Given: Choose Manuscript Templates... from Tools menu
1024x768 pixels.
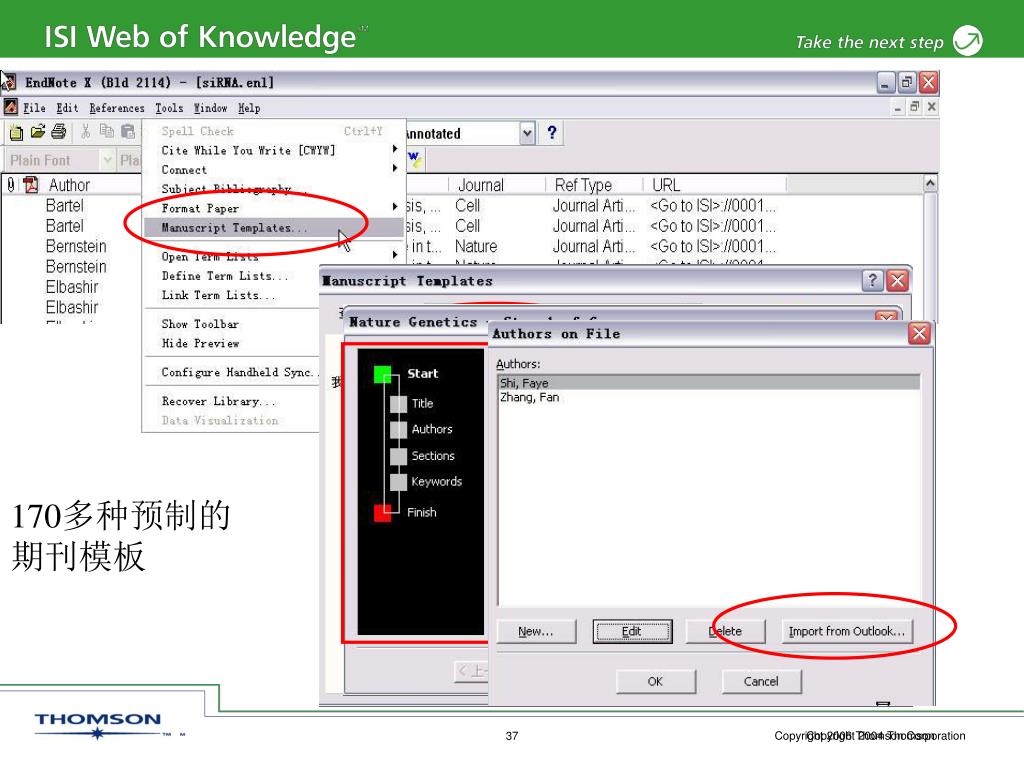Looking at the screenshot, I should 274,227.
